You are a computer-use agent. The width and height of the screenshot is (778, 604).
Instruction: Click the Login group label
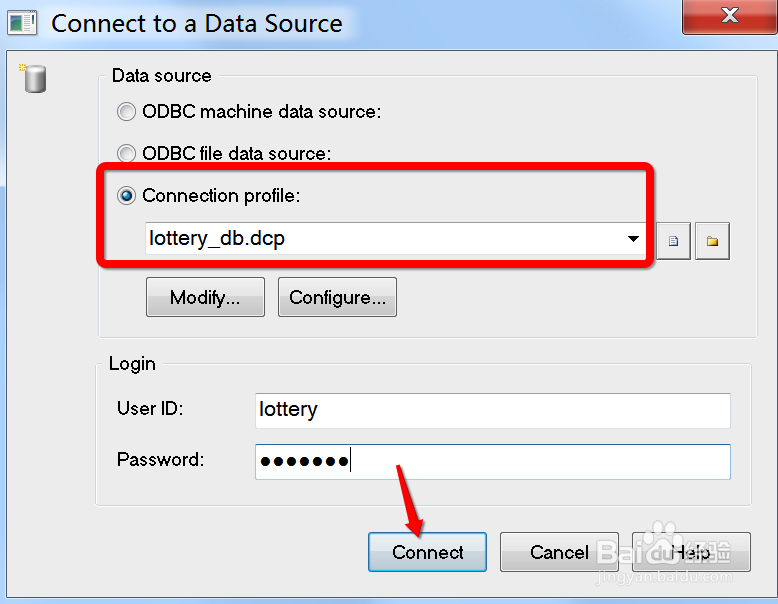(x=132, y=364)
